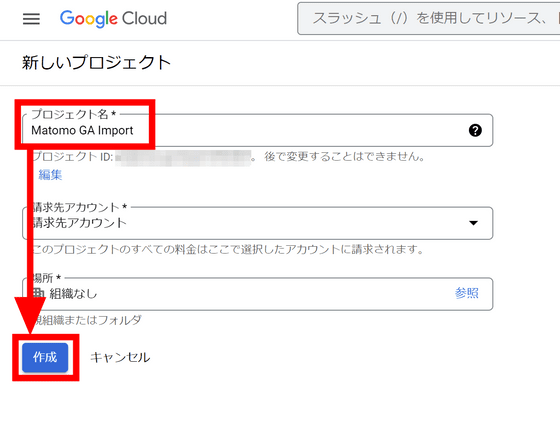Click the 参照 browse link
This screenshot has width=560, height=424.
[x=466, y=293]
